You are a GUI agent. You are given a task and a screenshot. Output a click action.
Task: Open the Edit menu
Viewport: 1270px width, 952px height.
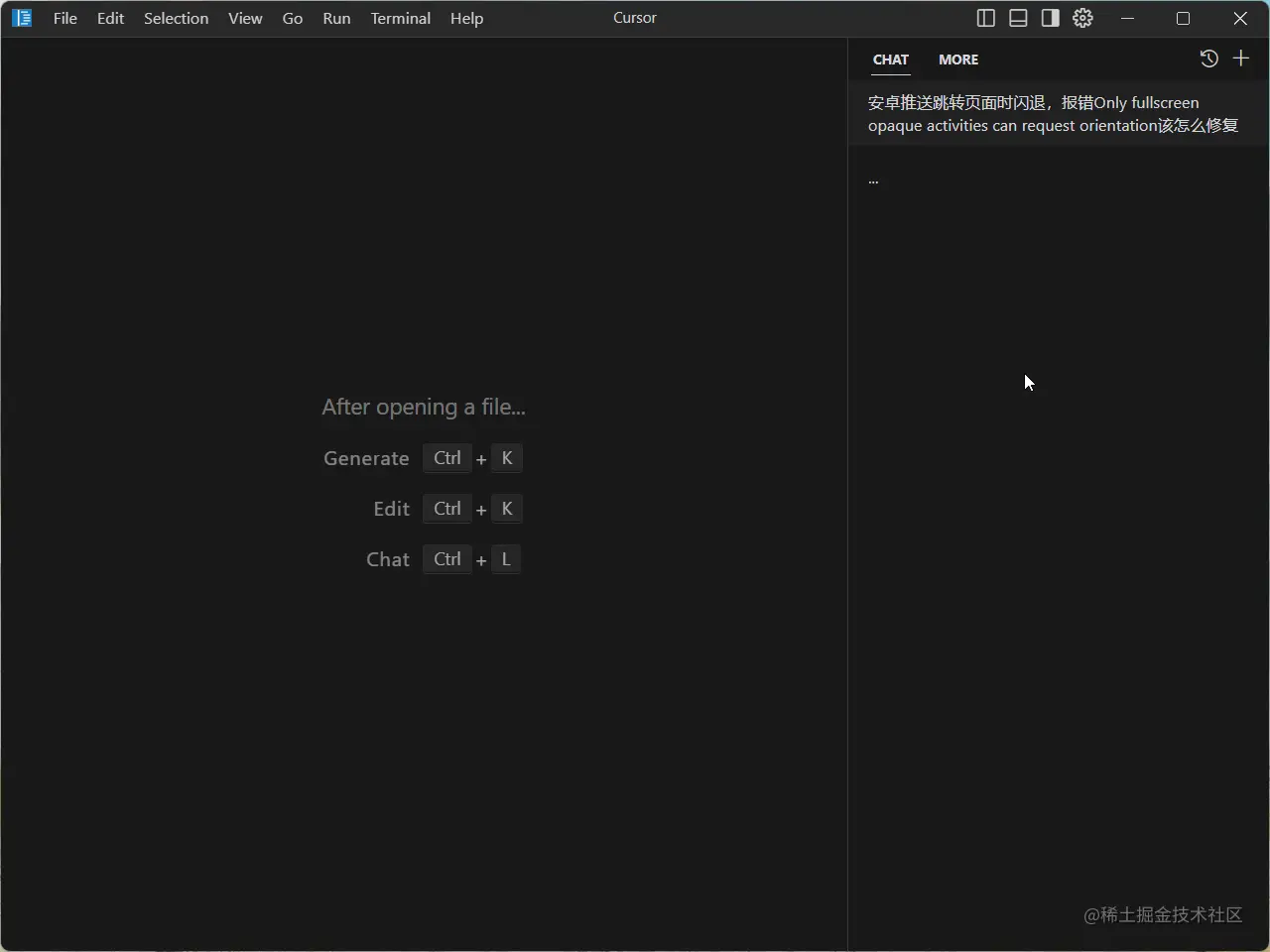111,18
